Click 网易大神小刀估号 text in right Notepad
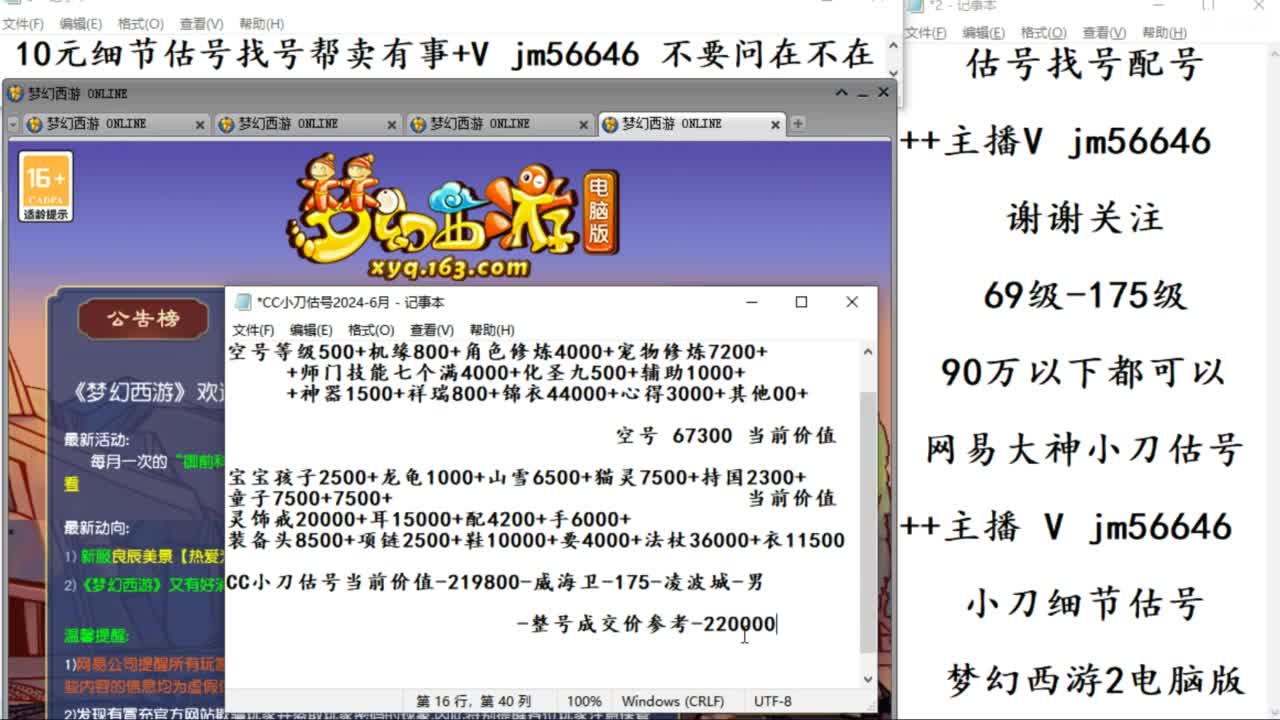 click(1085, 450)
